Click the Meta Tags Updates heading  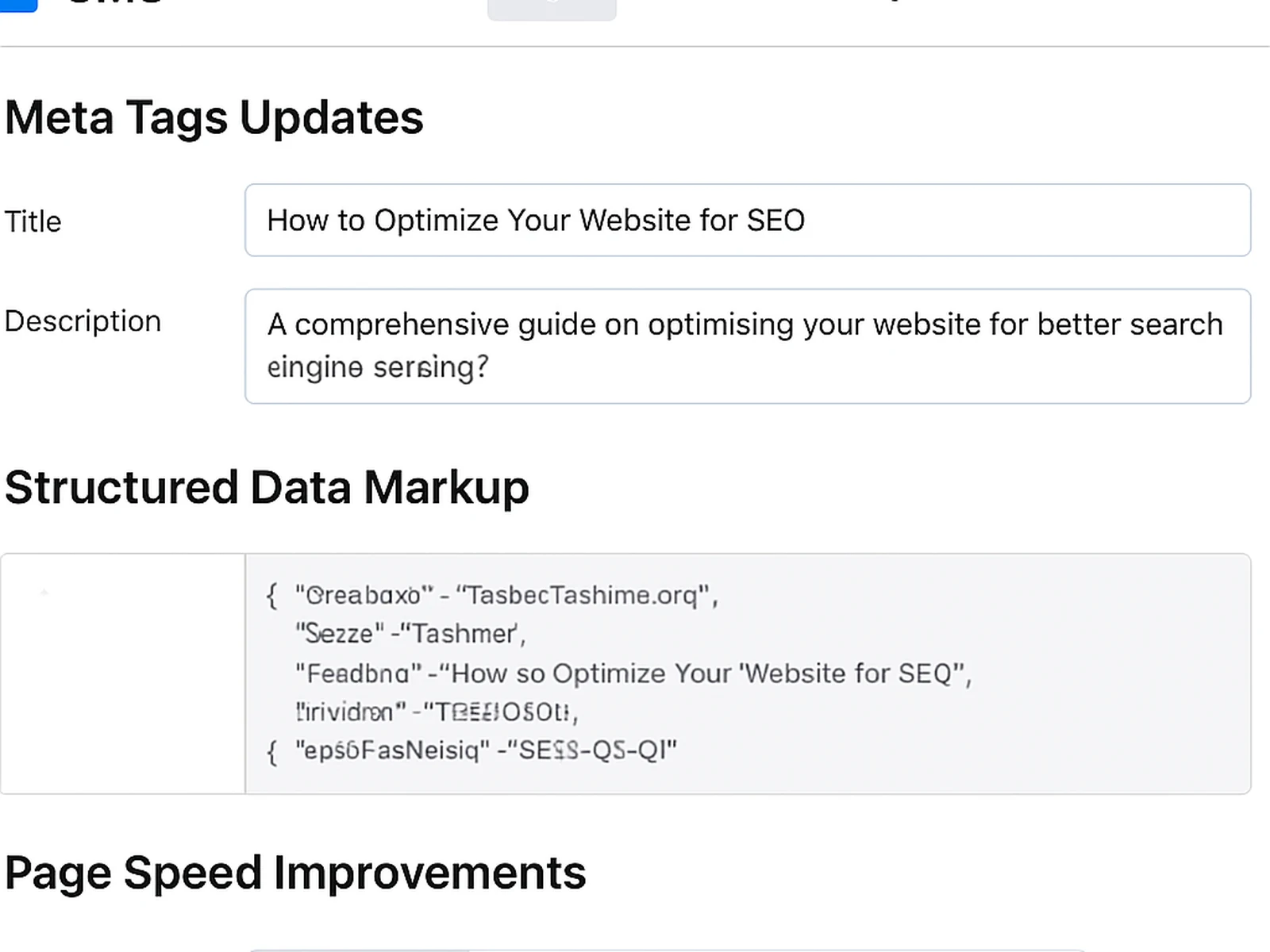214,117
